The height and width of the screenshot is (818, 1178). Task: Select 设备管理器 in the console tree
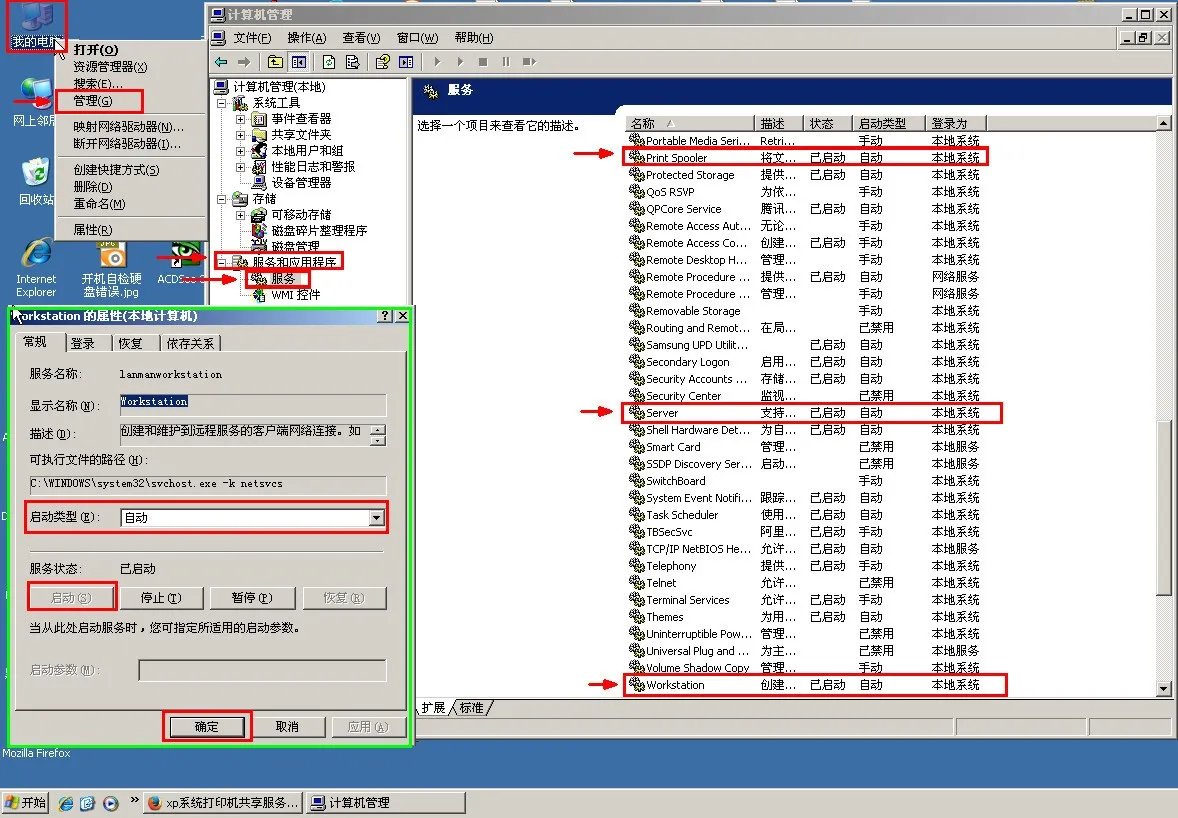[x=301, y=183]
